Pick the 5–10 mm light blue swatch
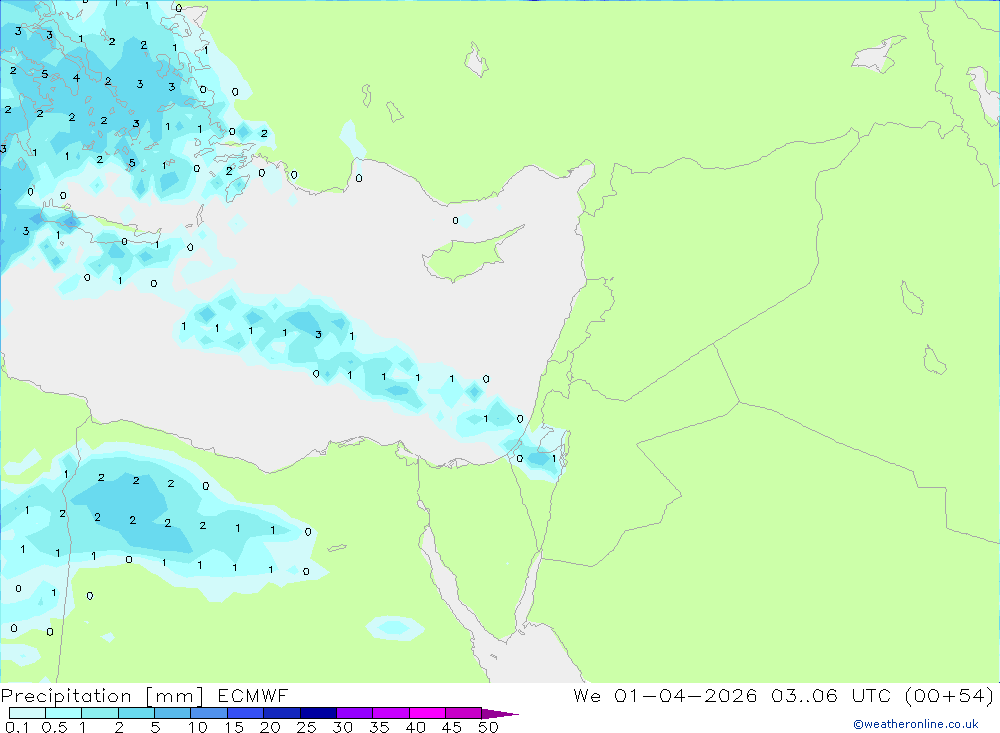 (x=173, y=713)
